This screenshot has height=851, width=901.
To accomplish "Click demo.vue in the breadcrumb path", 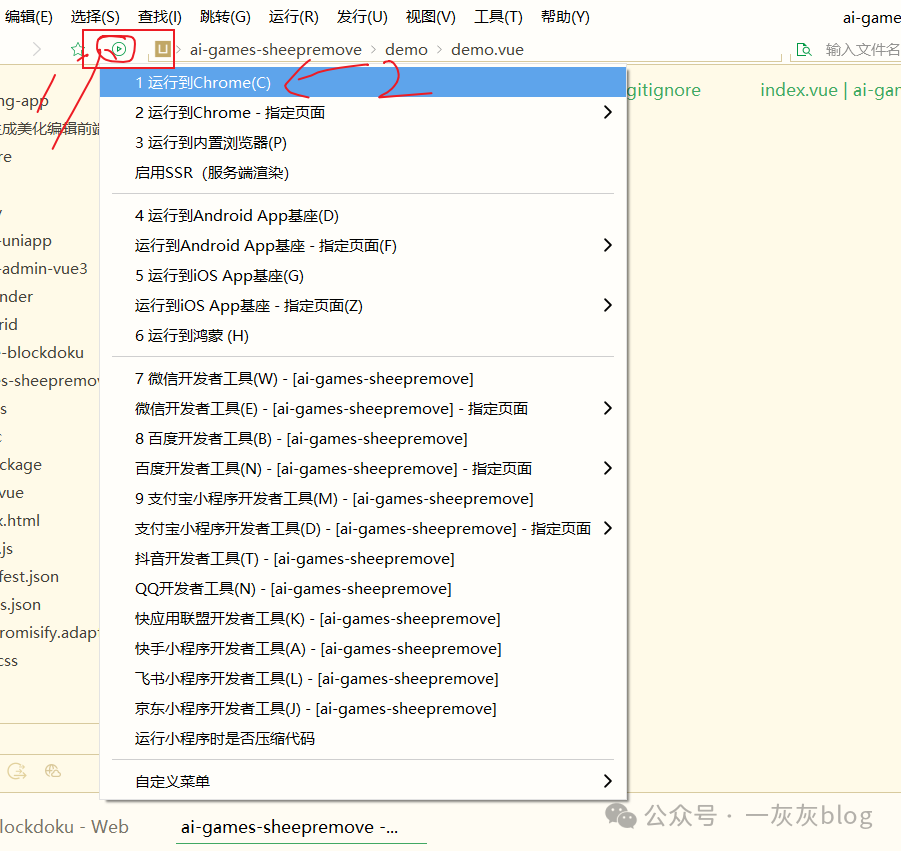I will [487, 48].
